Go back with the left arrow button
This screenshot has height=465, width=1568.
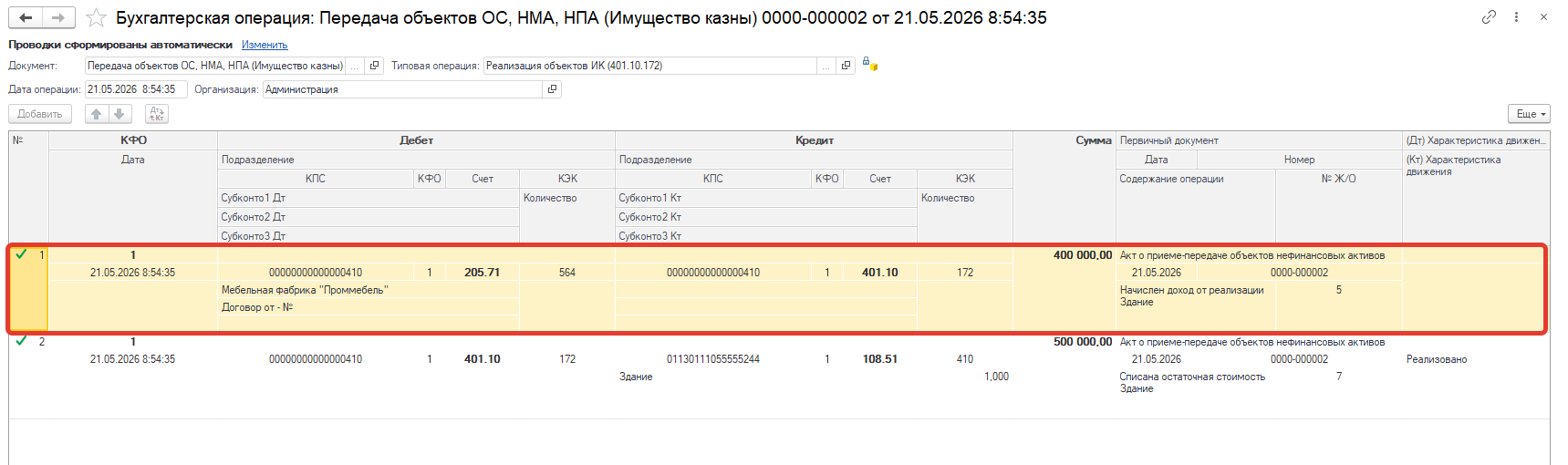[26, 17]
